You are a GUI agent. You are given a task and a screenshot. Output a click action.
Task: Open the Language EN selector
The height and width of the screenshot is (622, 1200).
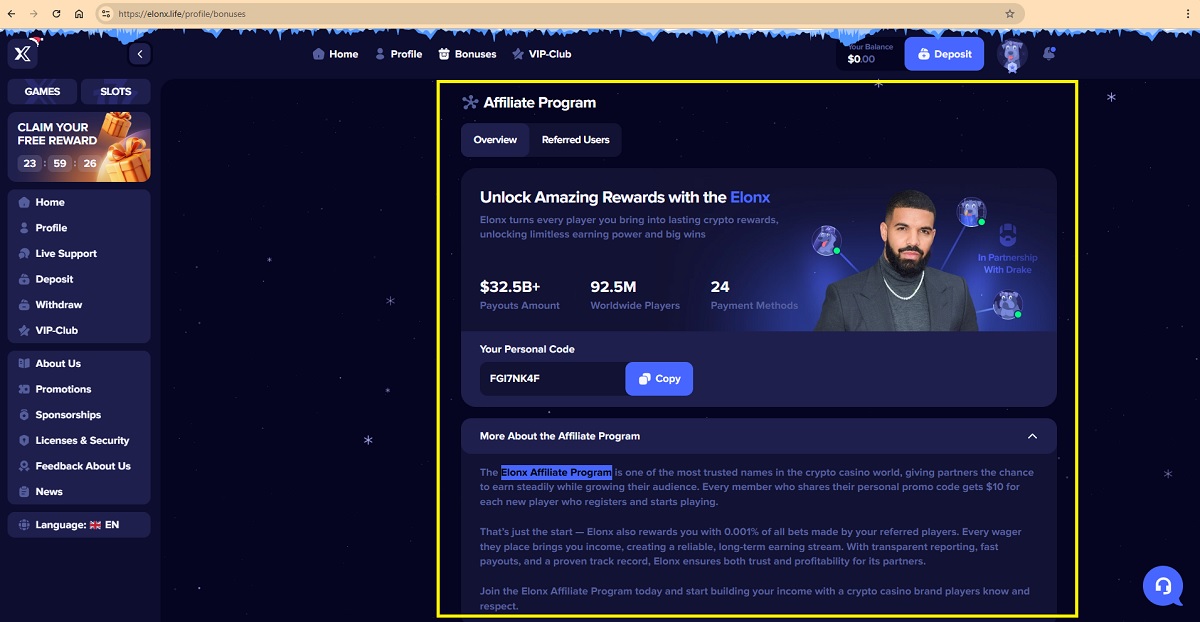(x=79, y=524)
